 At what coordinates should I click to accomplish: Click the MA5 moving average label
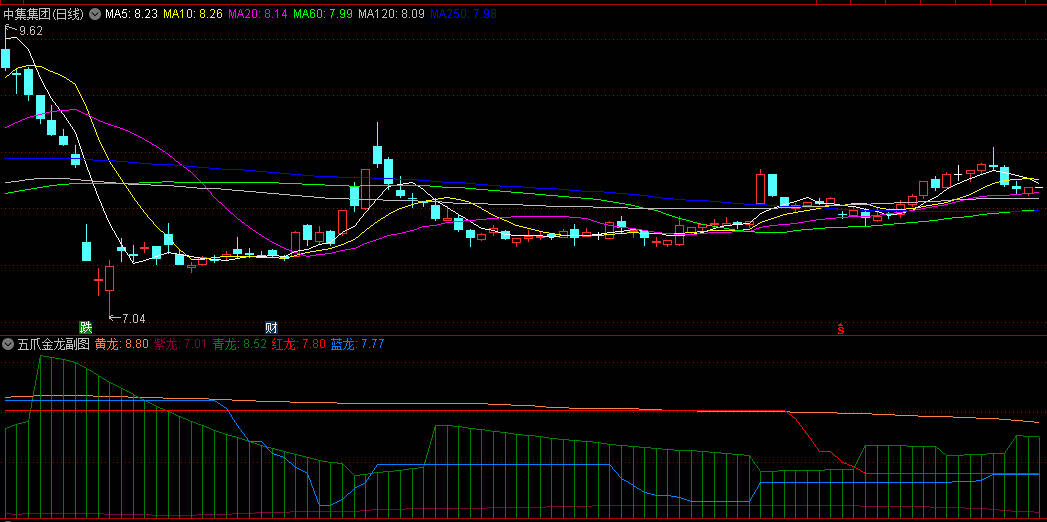pos(131,15)
